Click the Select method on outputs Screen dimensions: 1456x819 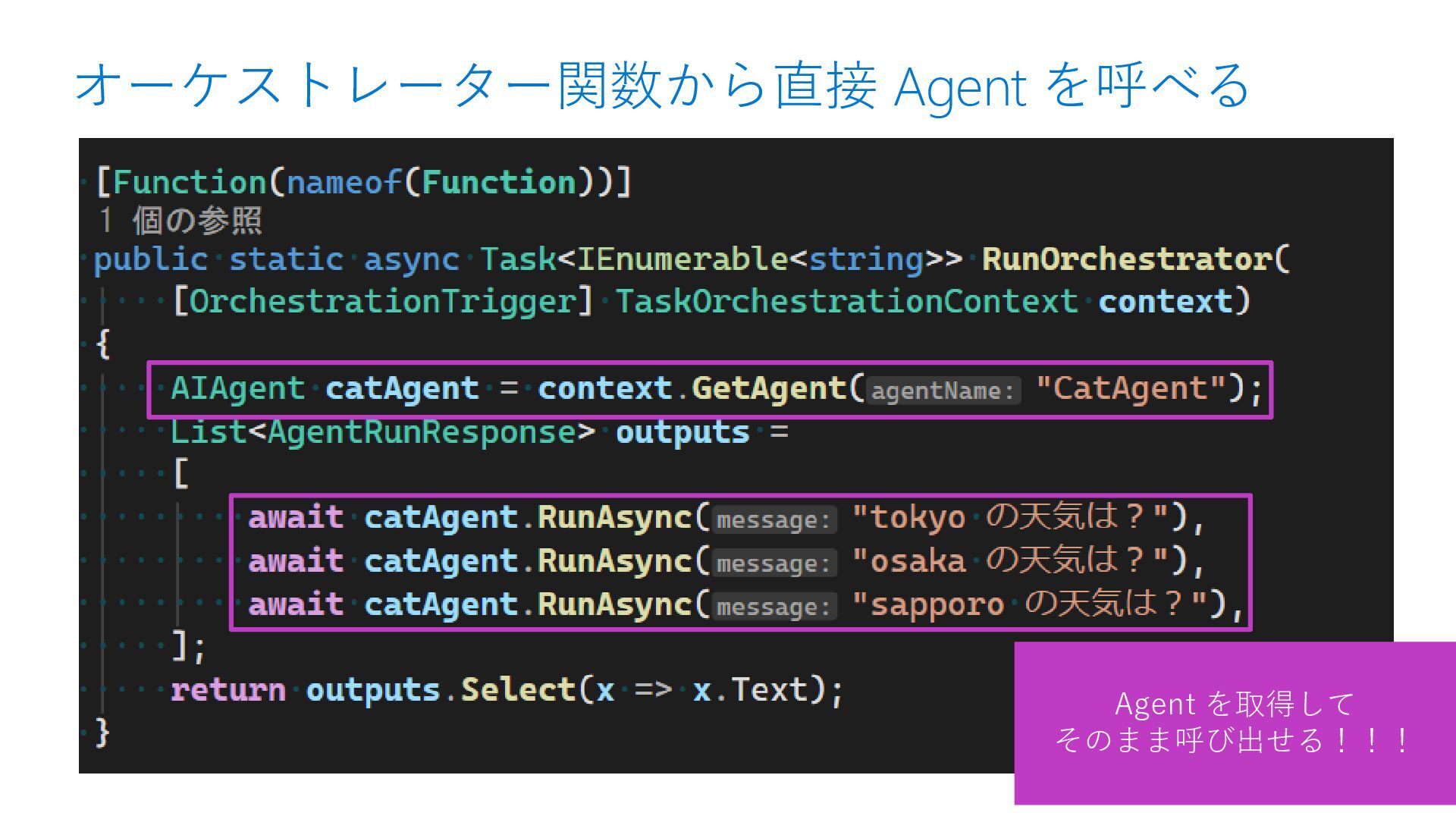[x=519, y=690]
